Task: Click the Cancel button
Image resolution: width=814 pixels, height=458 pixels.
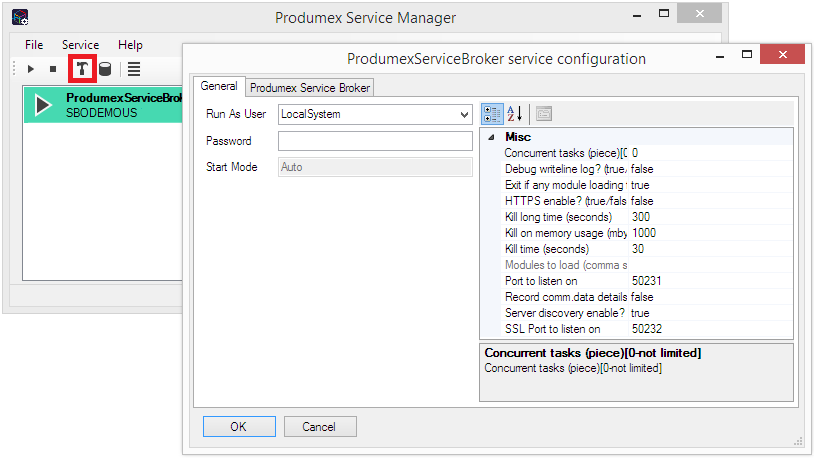Action: (320, 427)
